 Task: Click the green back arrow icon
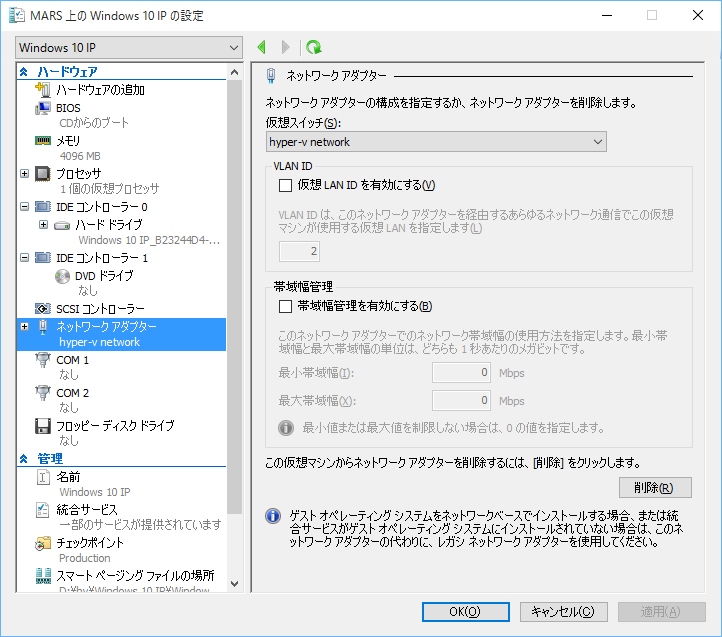click(x=262, y=47)
